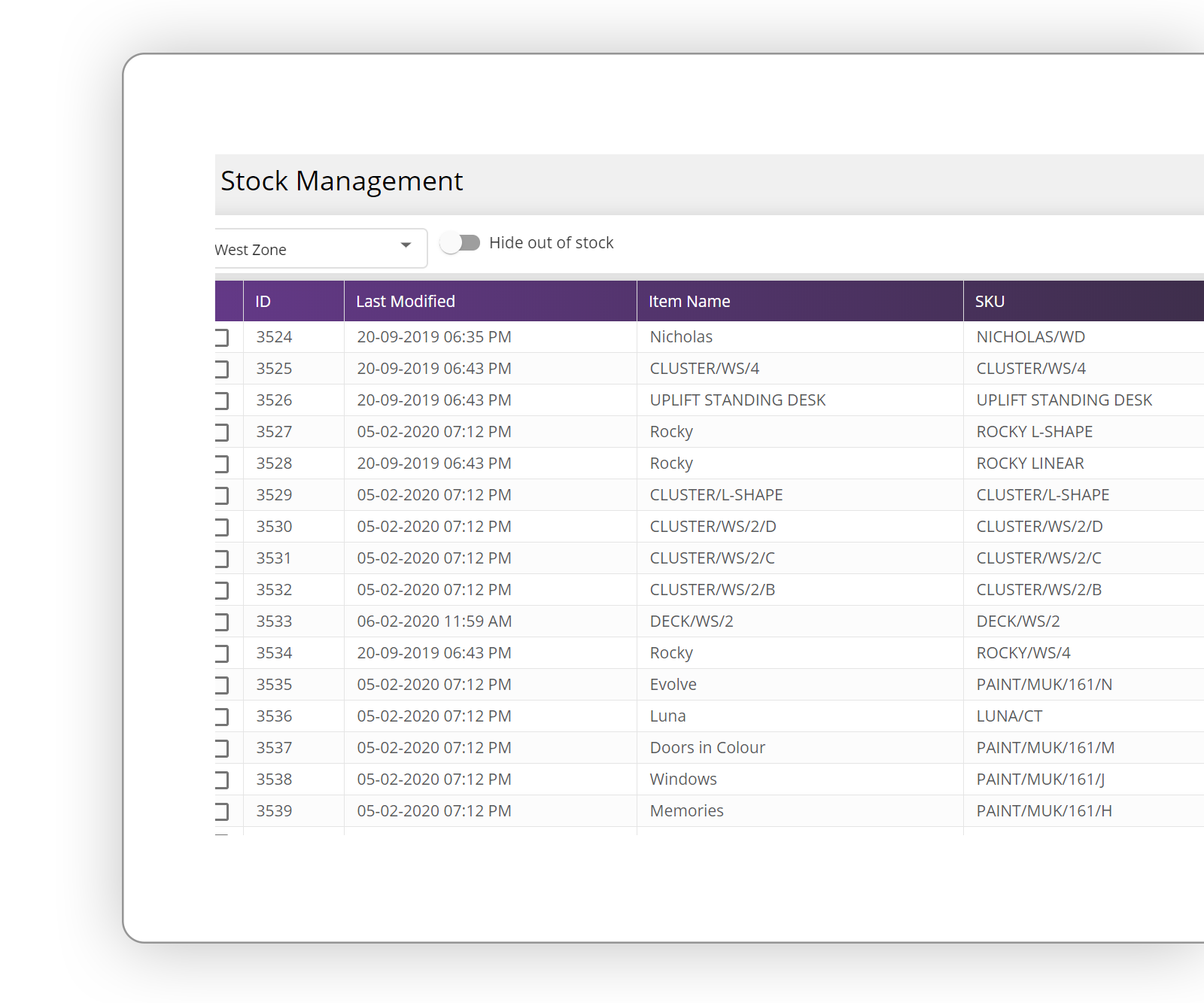Check the box for row 3536
The image size is (1204, 1003).
[x=221, y=716]
